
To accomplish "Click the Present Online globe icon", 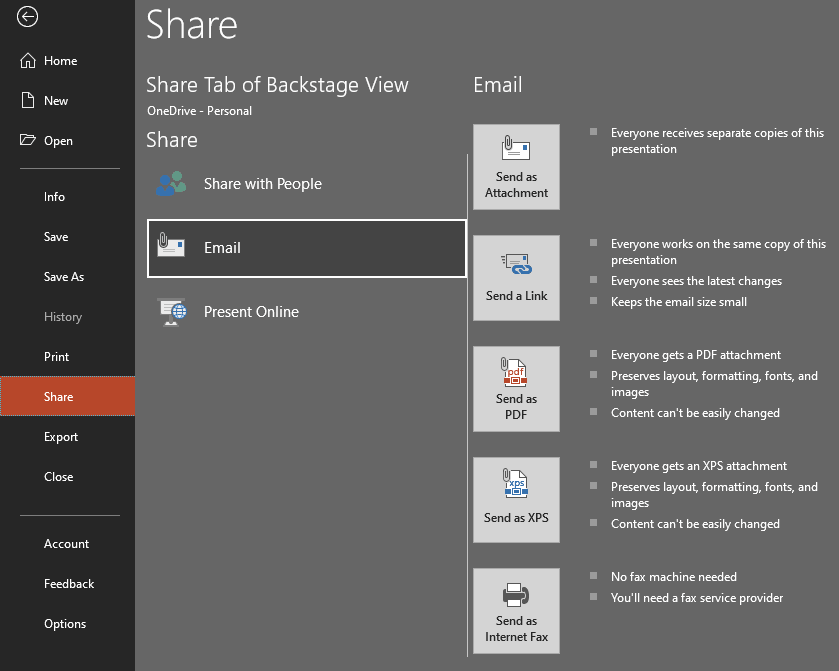I will pos(173,311).
